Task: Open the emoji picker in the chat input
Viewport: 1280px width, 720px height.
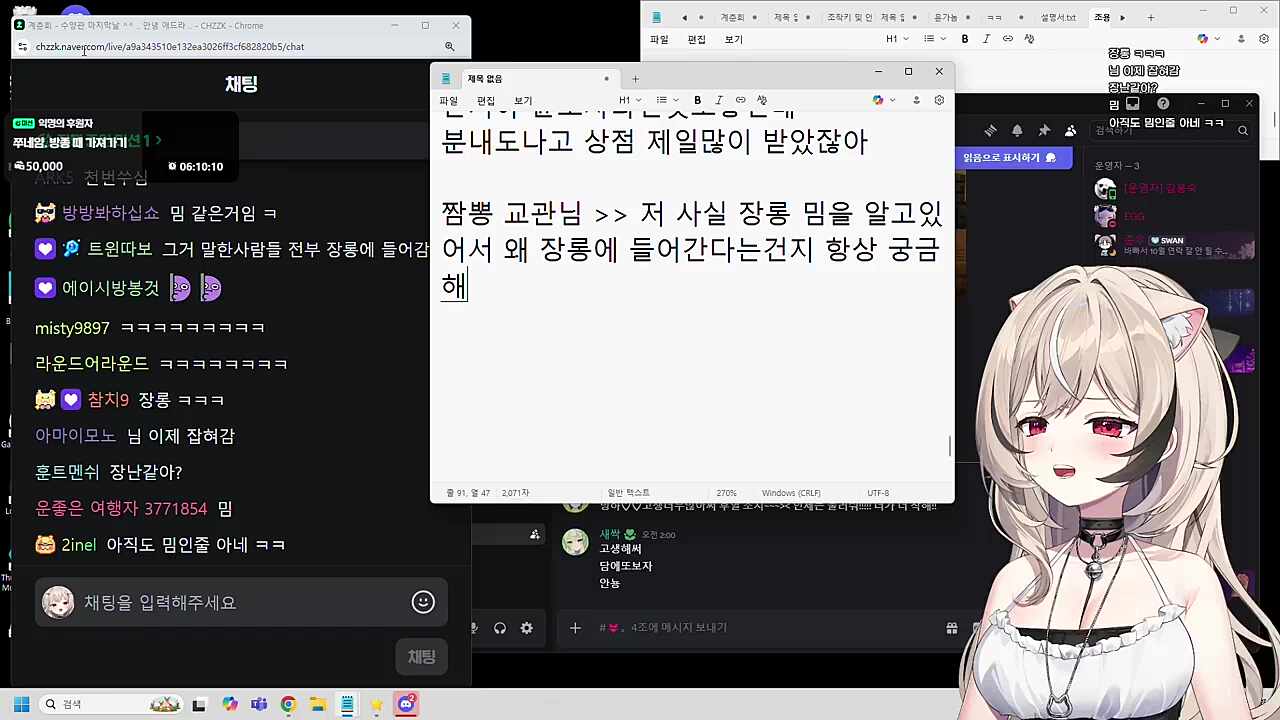Action: click(422, 602)
